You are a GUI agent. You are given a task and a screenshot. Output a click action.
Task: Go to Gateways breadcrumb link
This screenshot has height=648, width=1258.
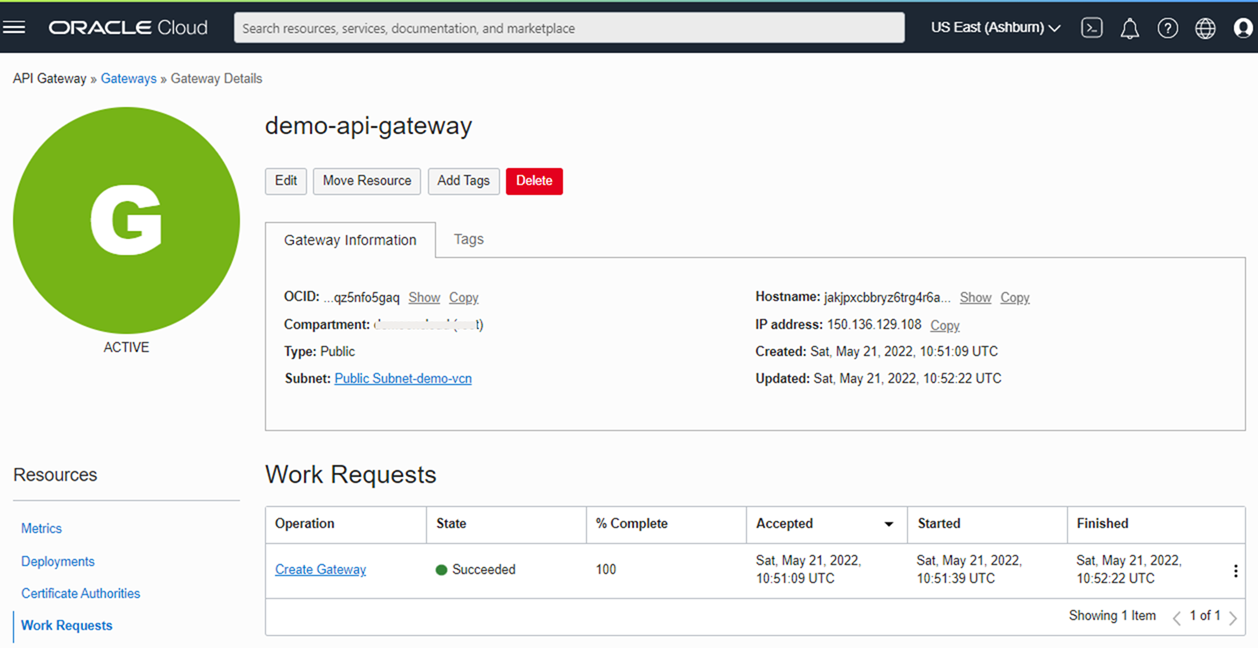[x=128, y=78]
